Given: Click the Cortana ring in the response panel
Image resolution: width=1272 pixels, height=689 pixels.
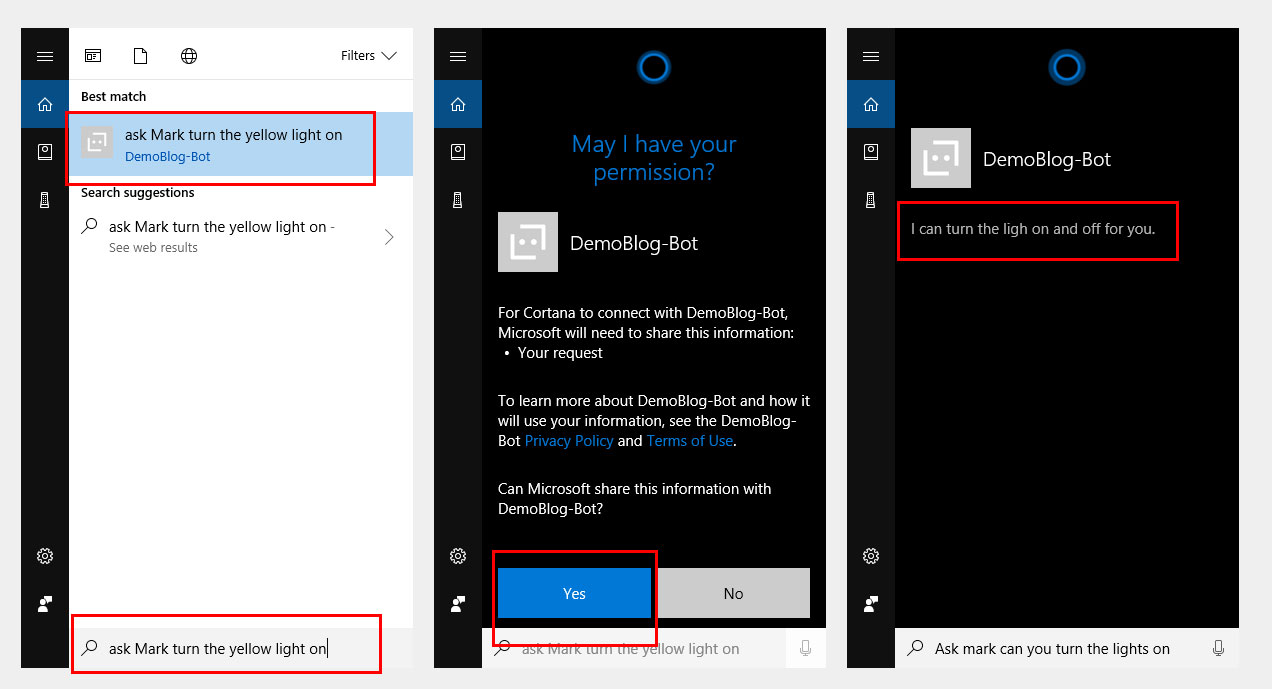Looking at the screenshot, I should [x=1066, y=68].
